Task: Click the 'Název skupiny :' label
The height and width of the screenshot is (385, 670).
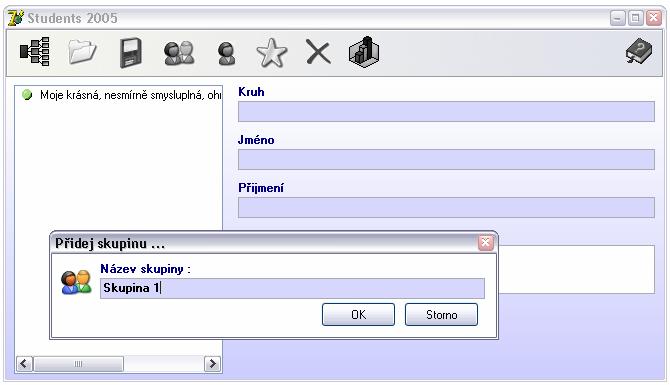Action: [x=145, y=269]
